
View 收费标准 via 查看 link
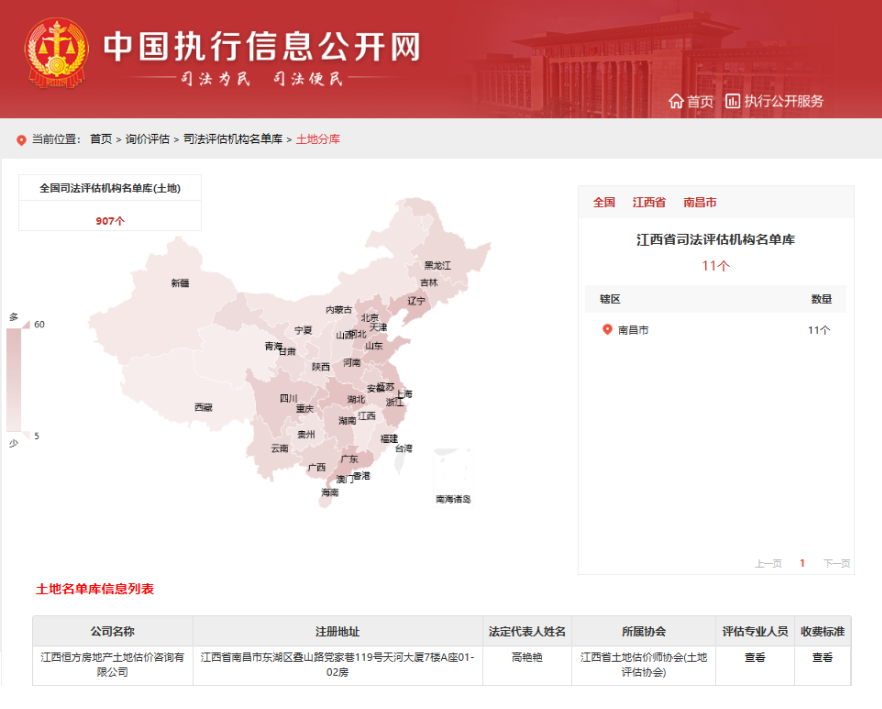(822, 658)
